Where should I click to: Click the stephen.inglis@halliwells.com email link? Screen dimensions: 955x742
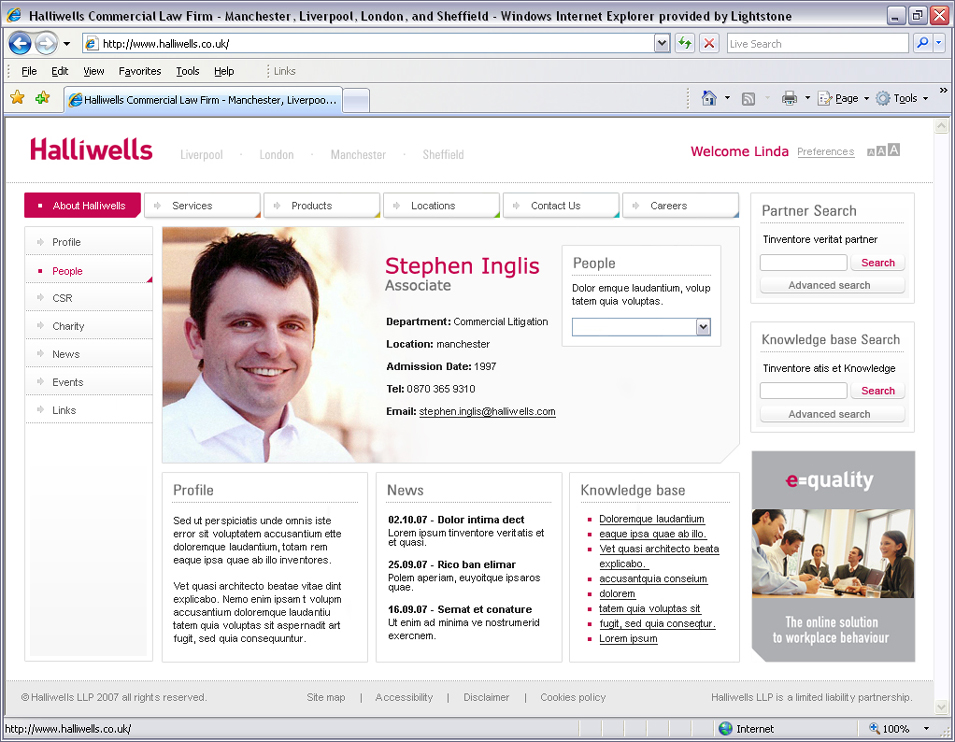[487, 411]
